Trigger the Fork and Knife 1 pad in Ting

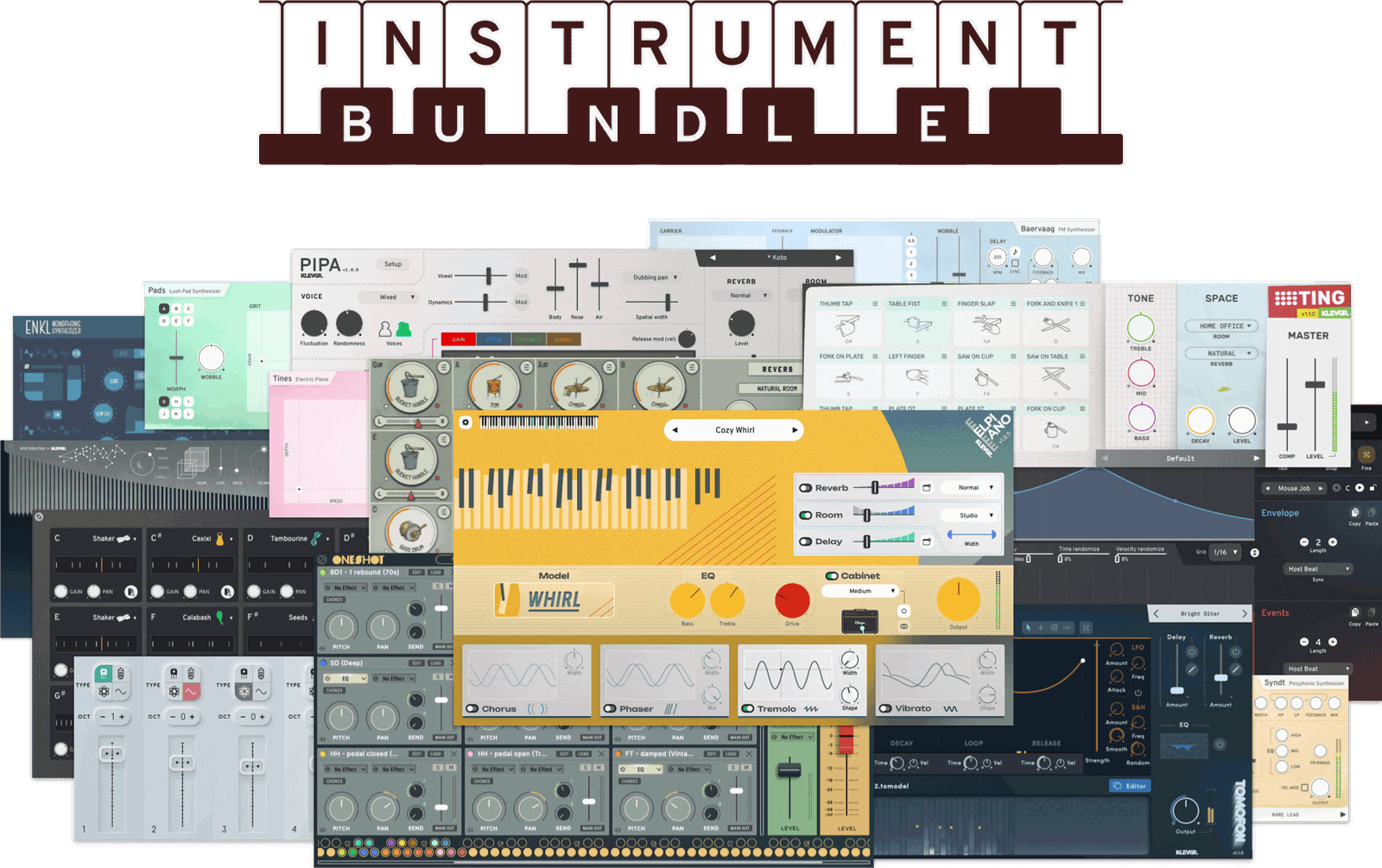1056,326
